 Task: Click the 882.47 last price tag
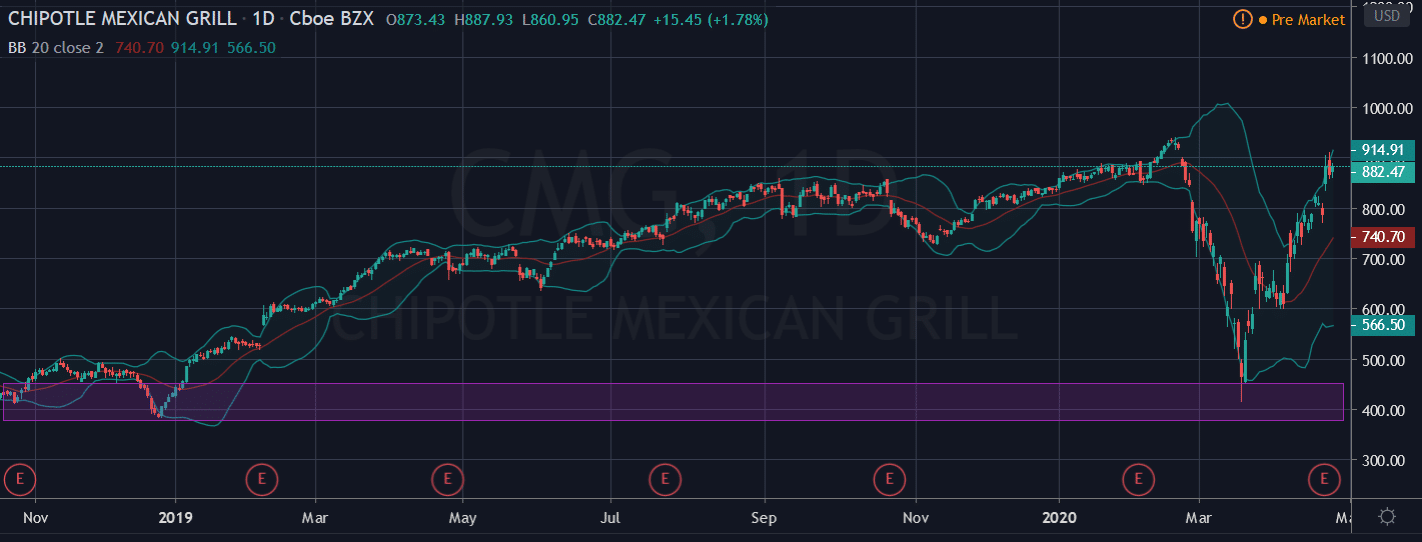tap(1382, 171)
